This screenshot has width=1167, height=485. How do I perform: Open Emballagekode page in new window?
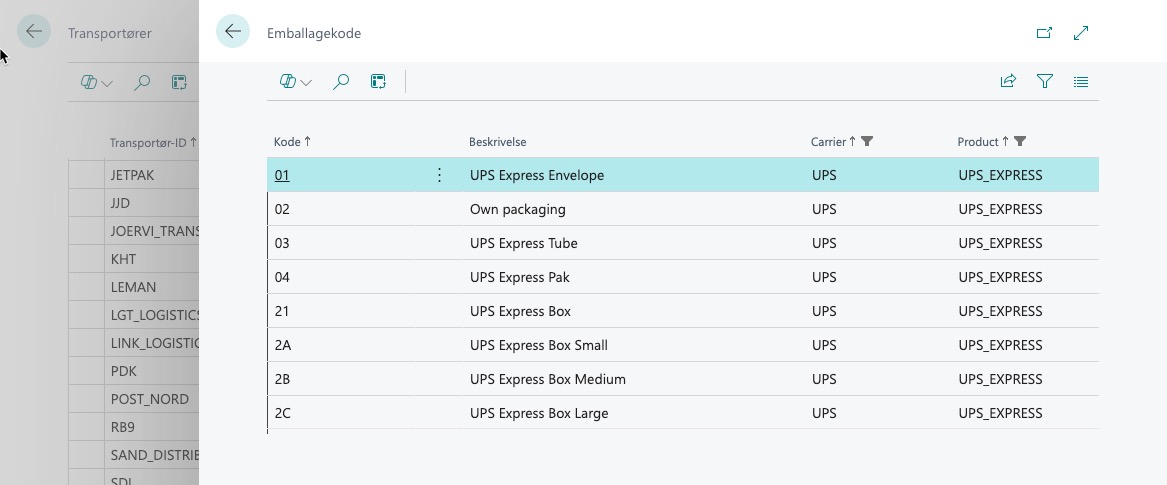coord(1044,33)
